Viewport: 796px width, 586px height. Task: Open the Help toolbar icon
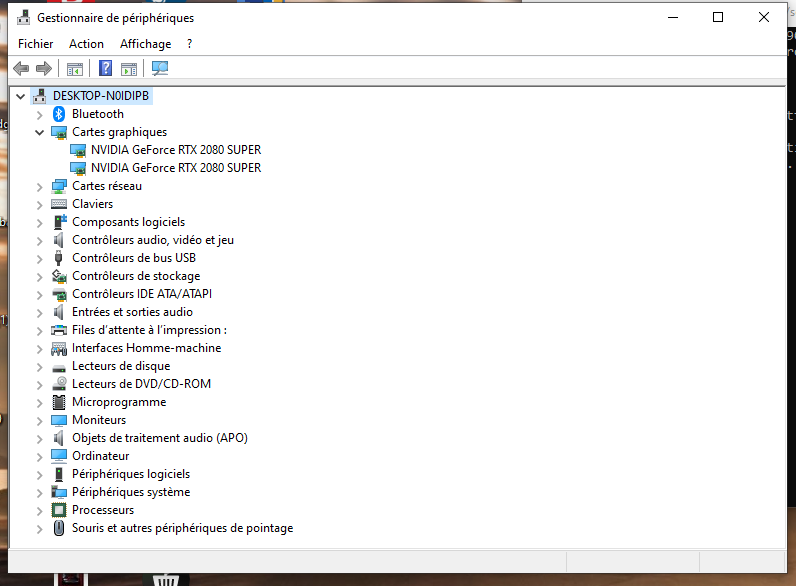(x=105, y=68)
